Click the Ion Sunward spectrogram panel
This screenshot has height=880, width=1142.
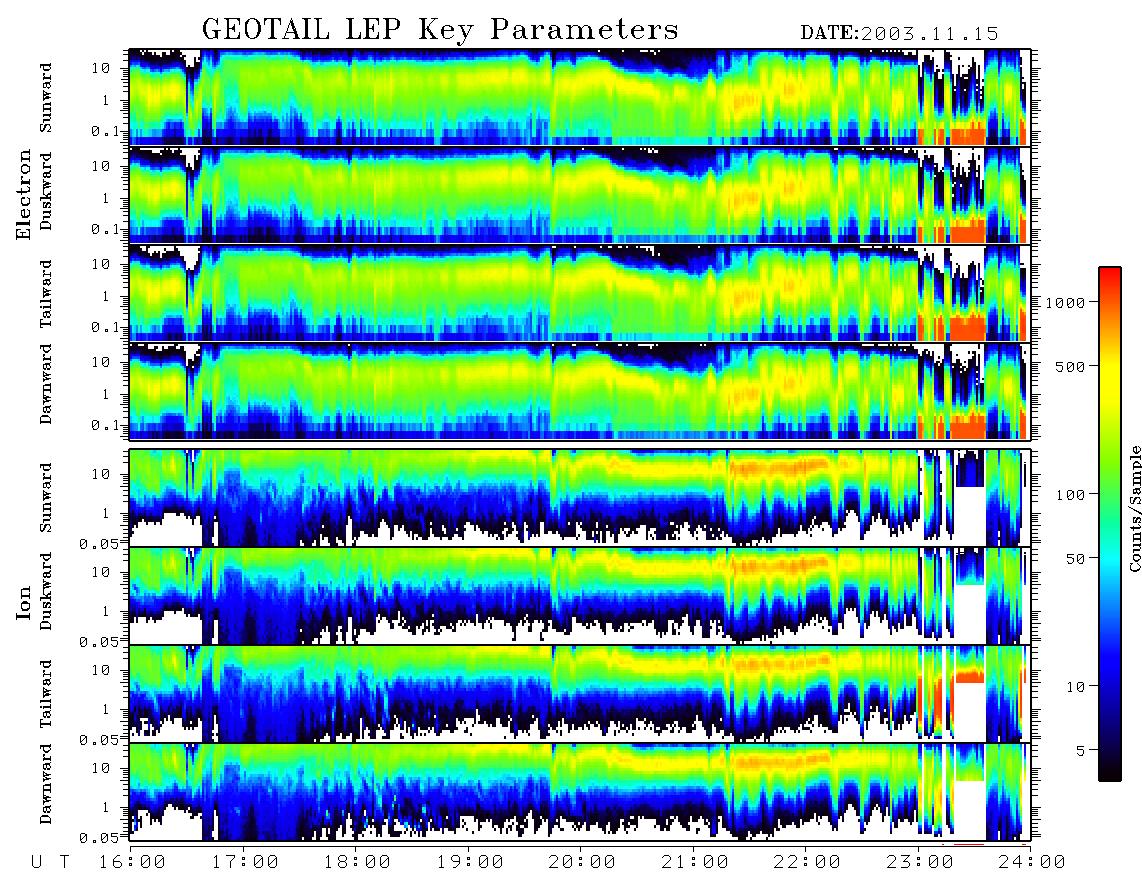(x=579, y=498)
